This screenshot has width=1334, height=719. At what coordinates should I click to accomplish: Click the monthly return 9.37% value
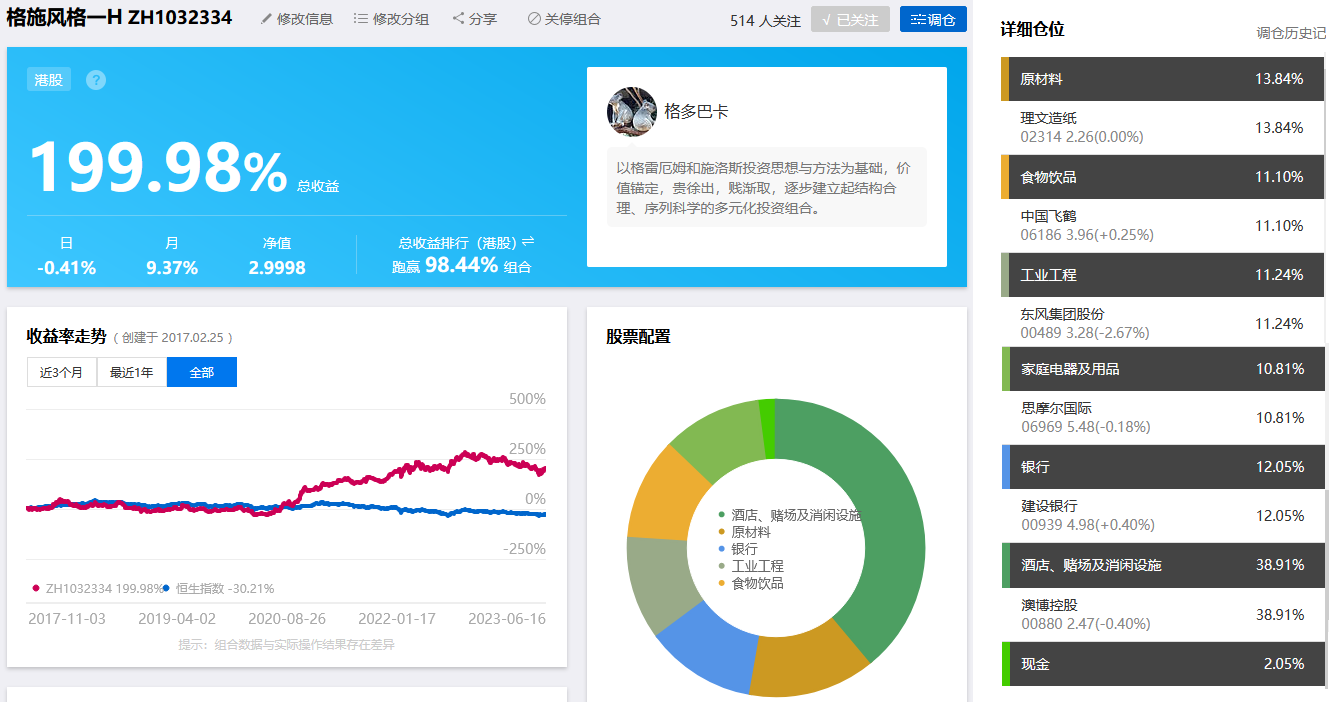[172, 267]
